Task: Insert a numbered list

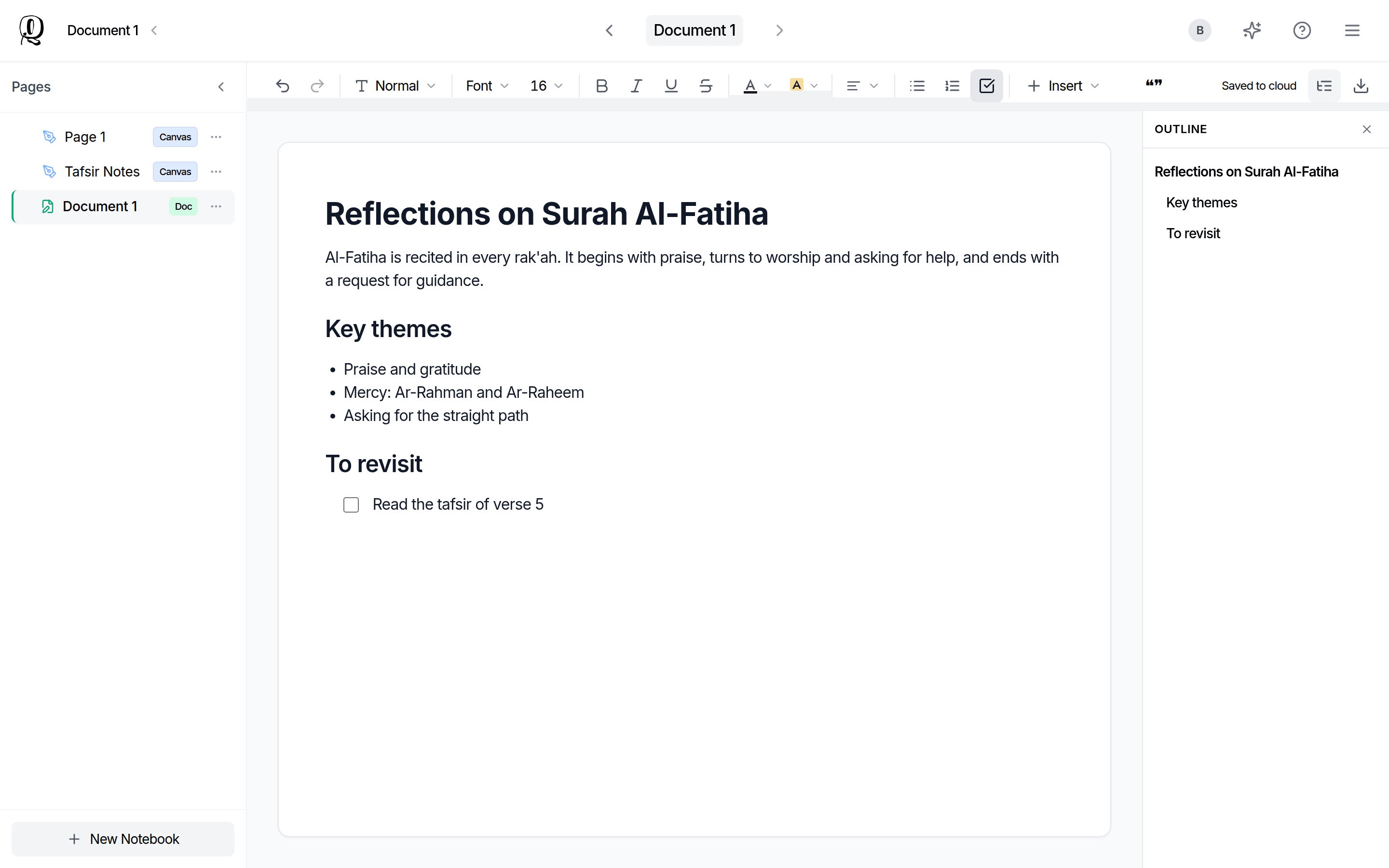Action: [x=952, y=86]
